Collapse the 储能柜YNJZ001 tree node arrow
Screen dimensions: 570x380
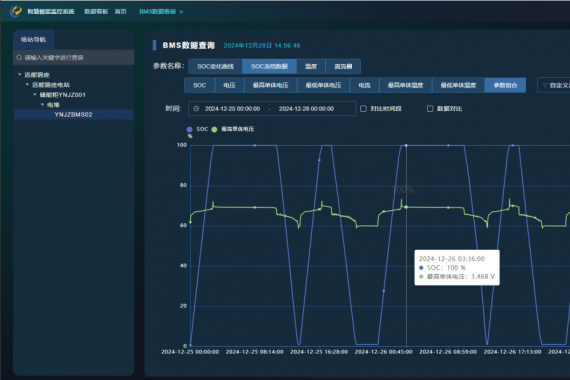[x=35, y=95]
